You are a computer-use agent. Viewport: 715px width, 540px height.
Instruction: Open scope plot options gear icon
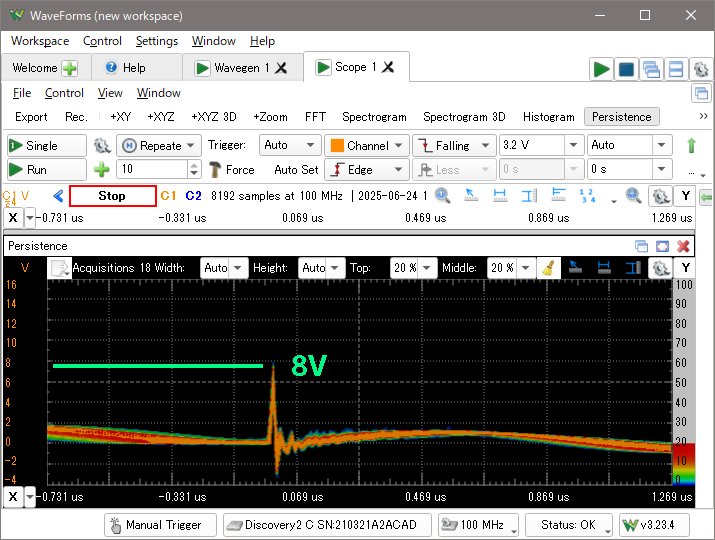click(x=660, y=196)
